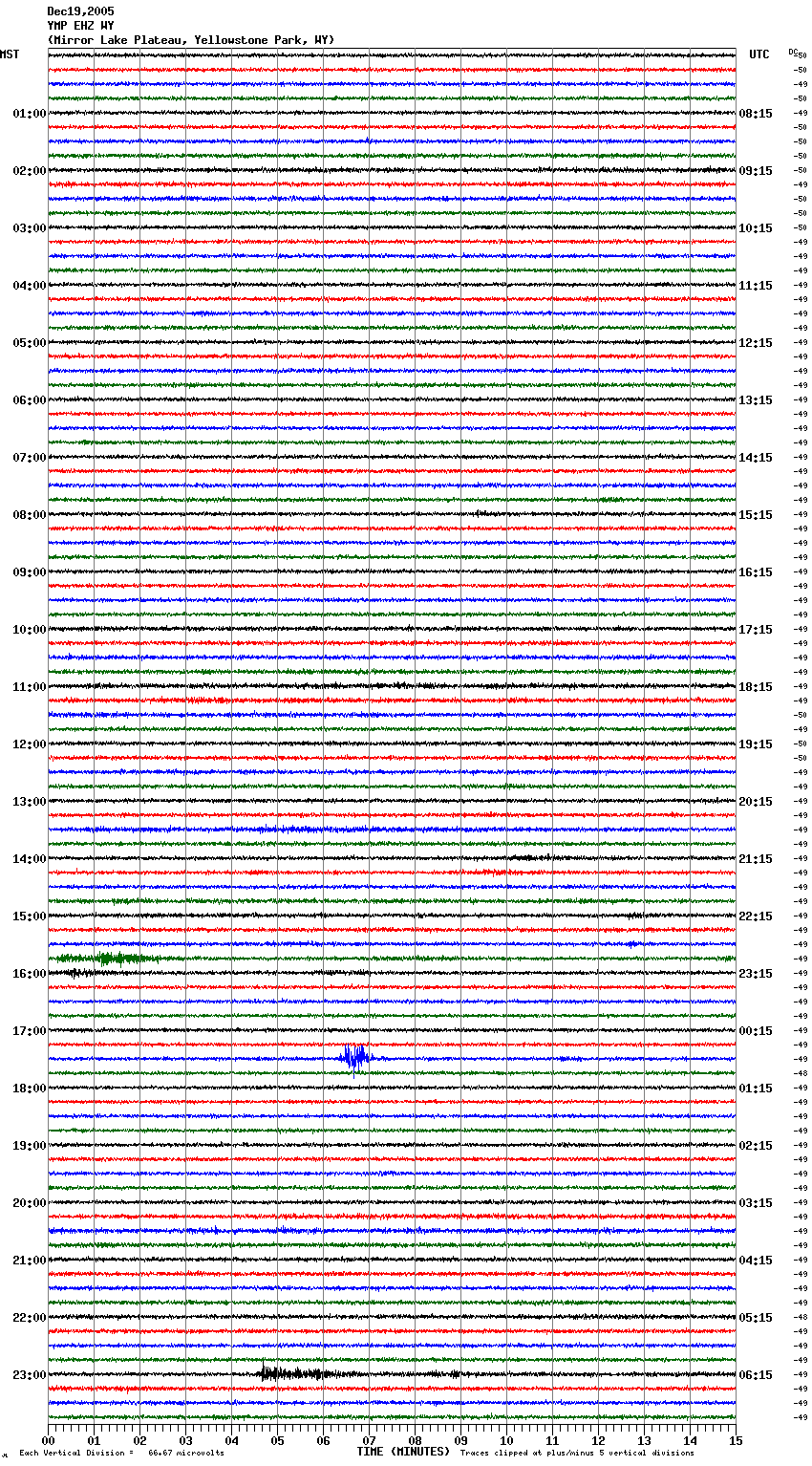Select the 06:00 MST time label
812x1466 pixels.
click(30, 400)
